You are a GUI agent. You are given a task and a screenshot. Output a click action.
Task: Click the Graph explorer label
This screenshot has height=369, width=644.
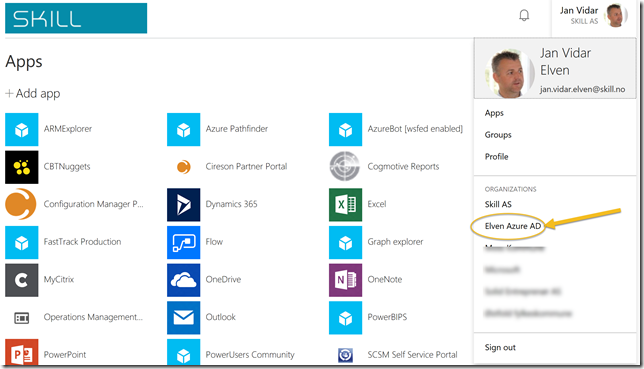(x=395, y=242)
